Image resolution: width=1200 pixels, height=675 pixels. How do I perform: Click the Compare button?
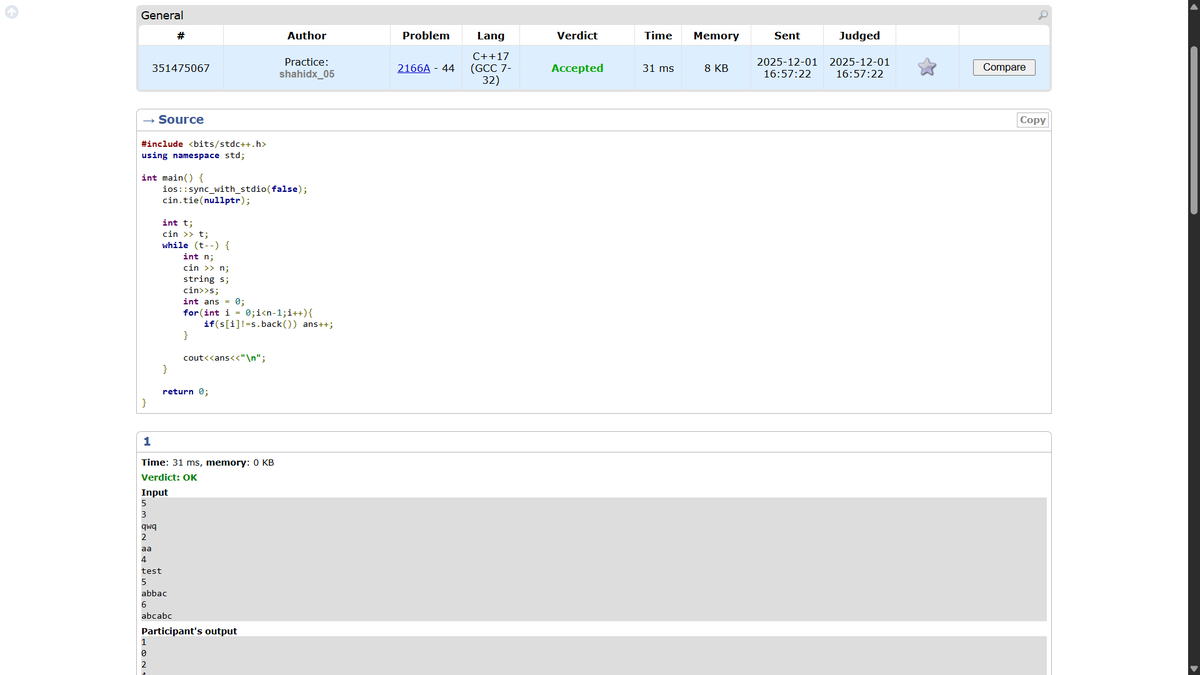pyautogui.click(x=1004, y=67)
